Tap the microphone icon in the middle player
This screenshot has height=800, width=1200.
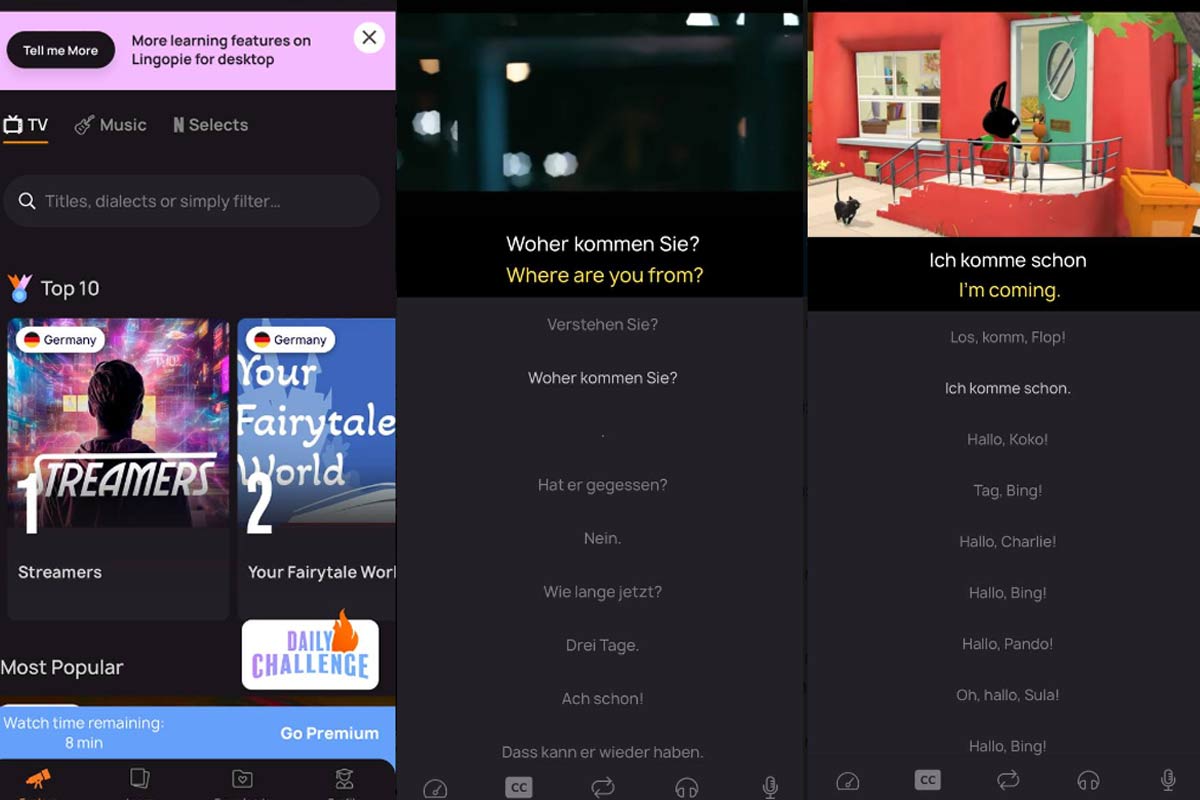click(x=770, y=788)
